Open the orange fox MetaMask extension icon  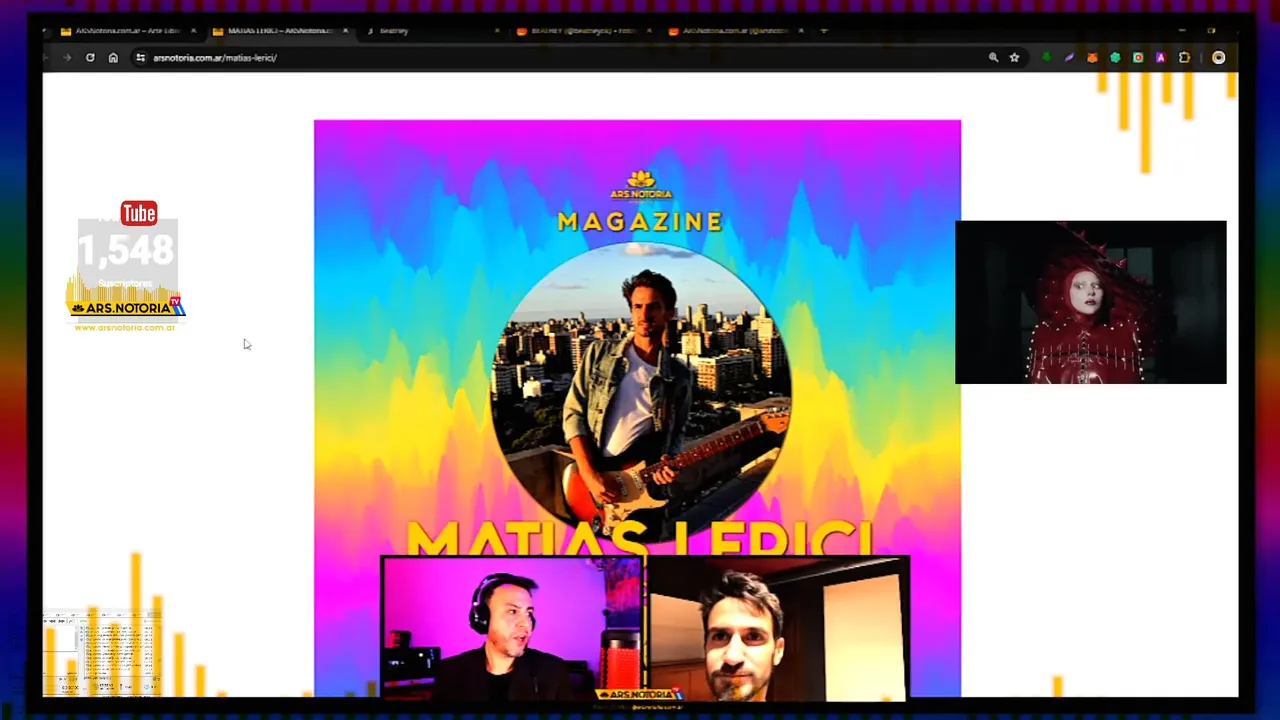(1092, 58)
